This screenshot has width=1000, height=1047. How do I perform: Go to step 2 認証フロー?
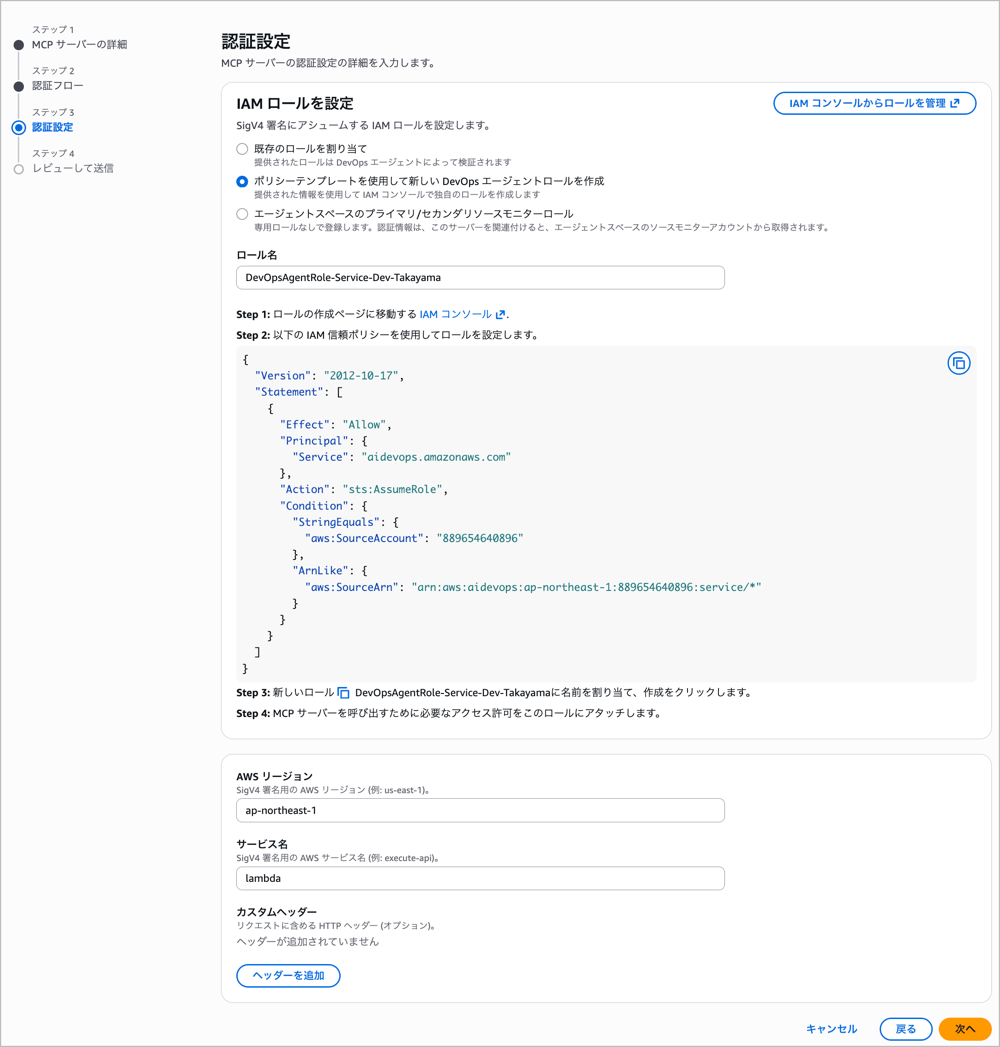click(58, 86)
